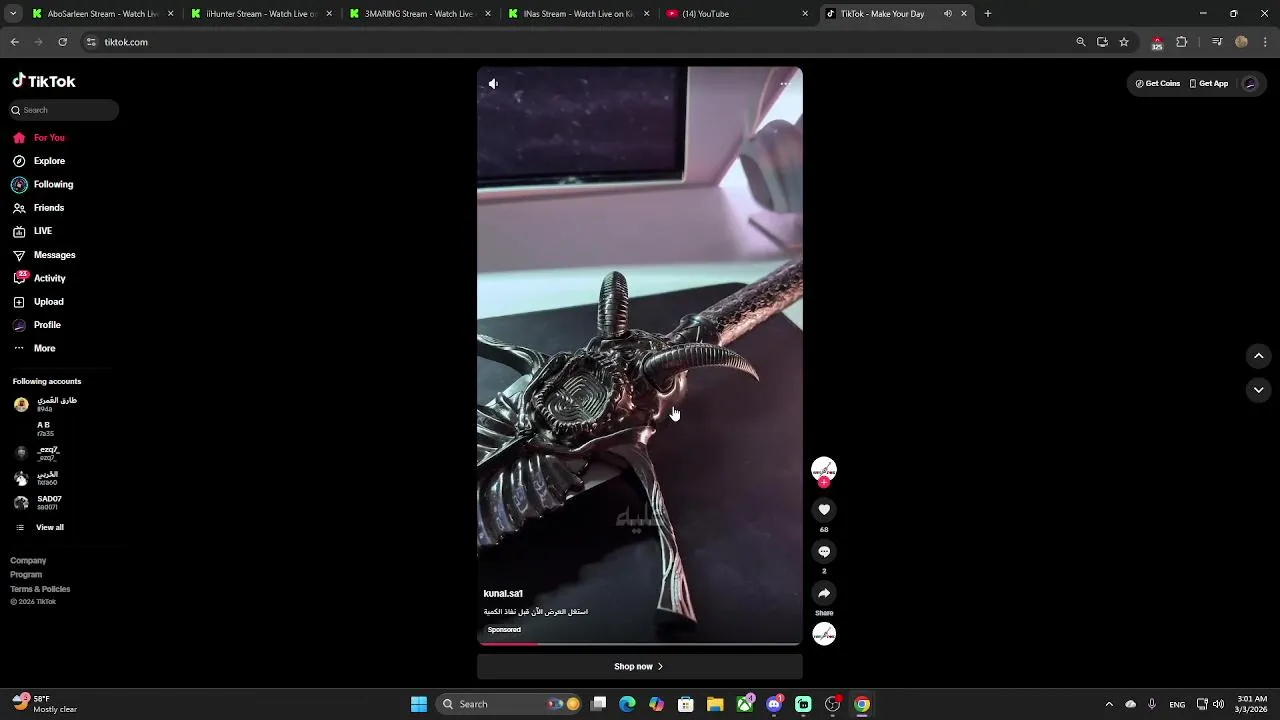Screen dimensions: 1280x720
Task: Open advertiser name kunal.sa1
Action: (503, 594)
